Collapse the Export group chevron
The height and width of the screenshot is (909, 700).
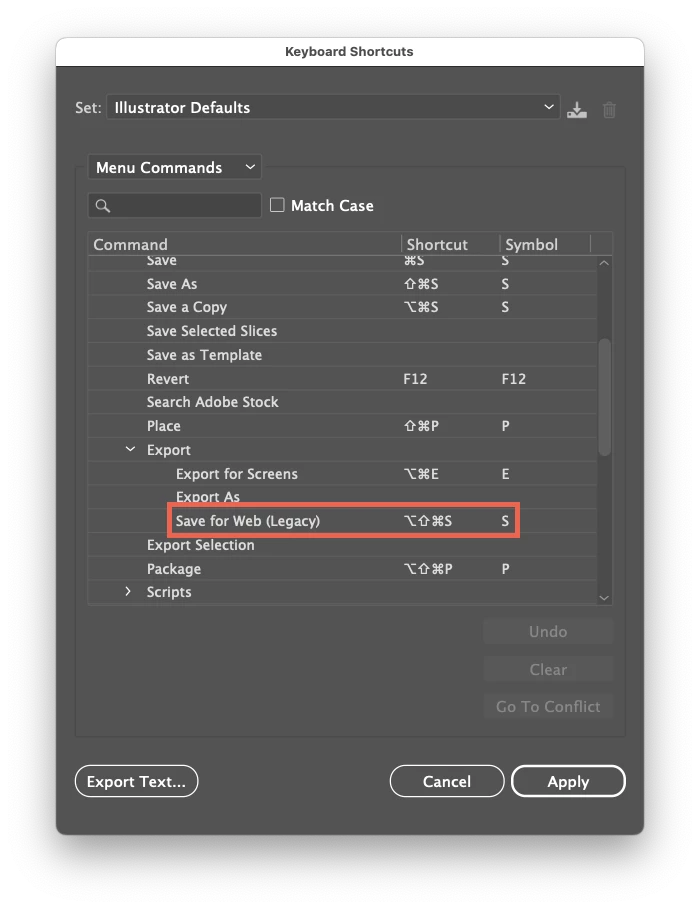point(130,449)
